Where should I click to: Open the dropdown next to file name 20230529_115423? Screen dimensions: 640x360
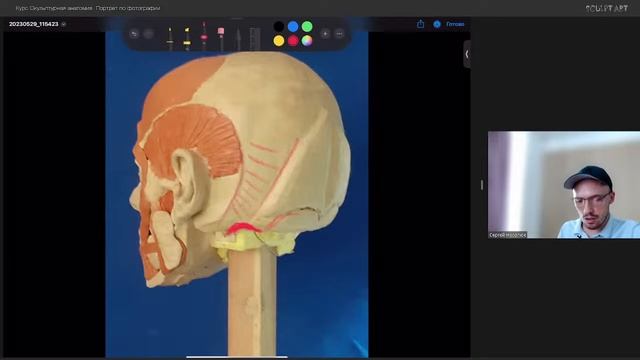(64, 24)
